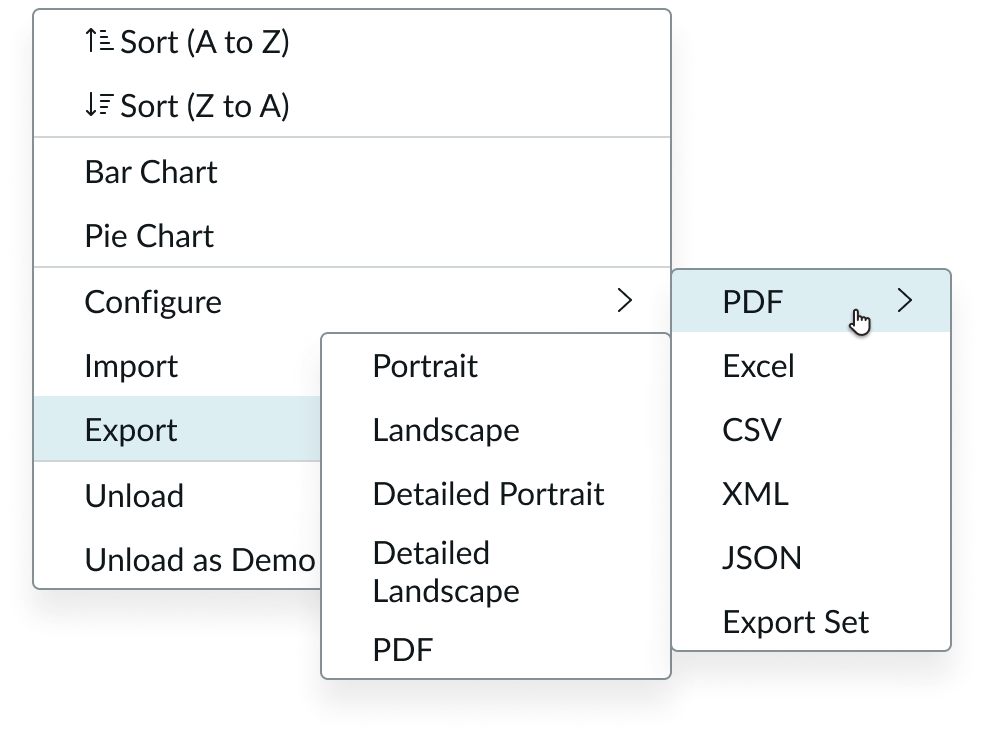Export as CSV format
Image resolution: width=984 pixels, height=736 pixels.
[x=811, y=430]
